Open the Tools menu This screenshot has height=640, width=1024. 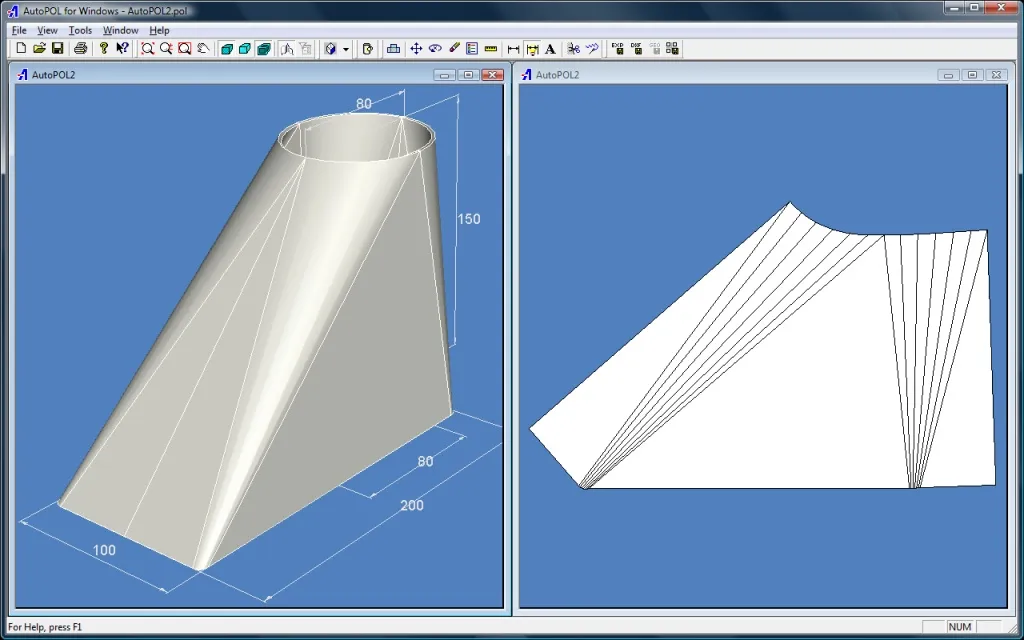[x=80, y=30]
